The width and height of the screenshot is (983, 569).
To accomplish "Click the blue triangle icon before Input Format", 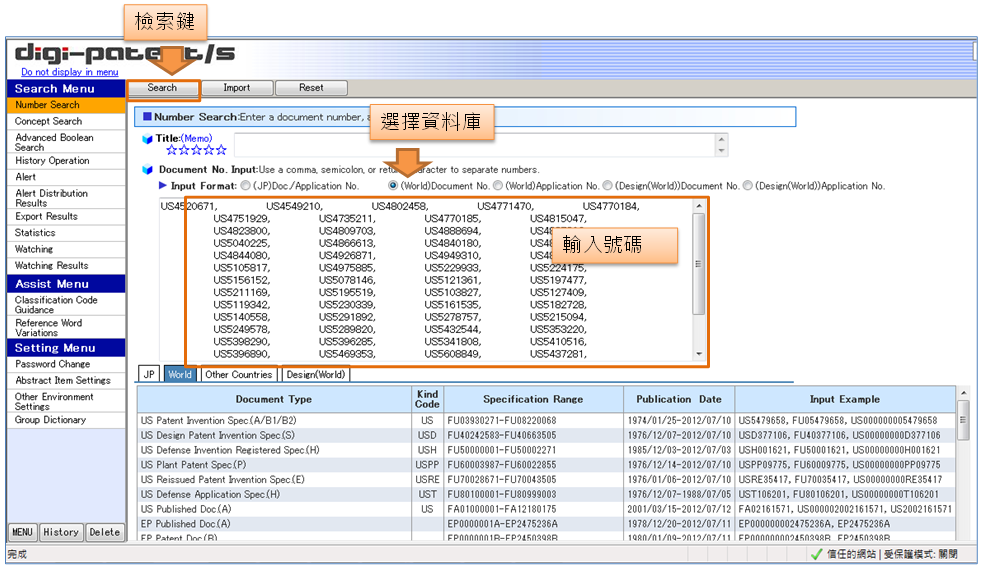I will tap(163, 185).
